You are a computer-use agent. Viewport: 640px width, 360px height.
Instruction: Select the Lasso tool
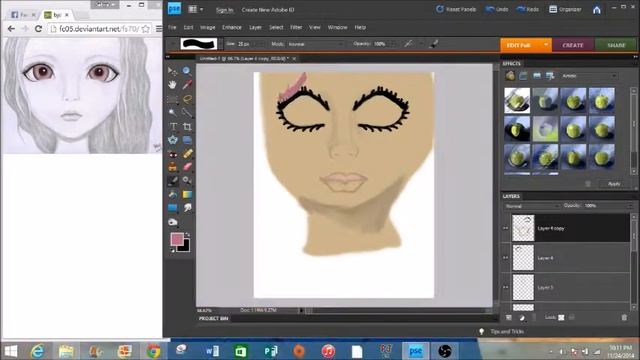[x=187, y=99]
